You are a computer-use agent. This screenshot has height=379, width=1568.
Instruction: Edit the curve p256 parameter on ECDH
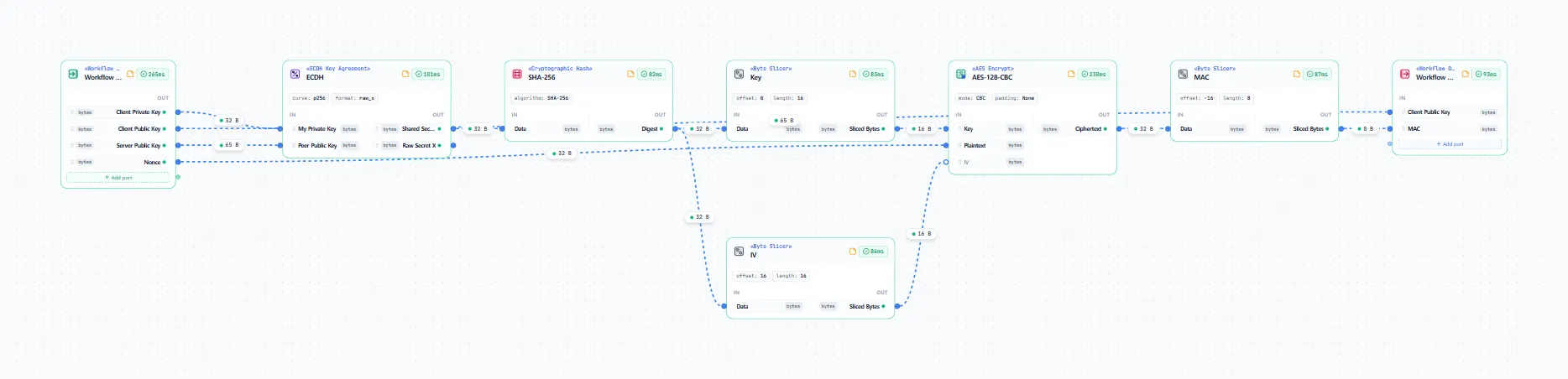(x=309, y=98)
